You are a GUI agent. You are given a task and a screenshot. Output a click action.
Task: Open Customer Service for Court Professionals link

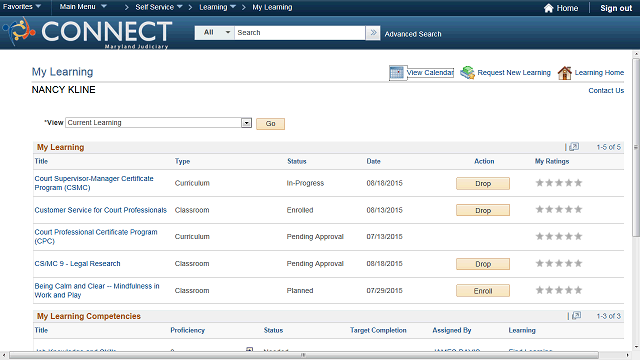pos(101,210)
